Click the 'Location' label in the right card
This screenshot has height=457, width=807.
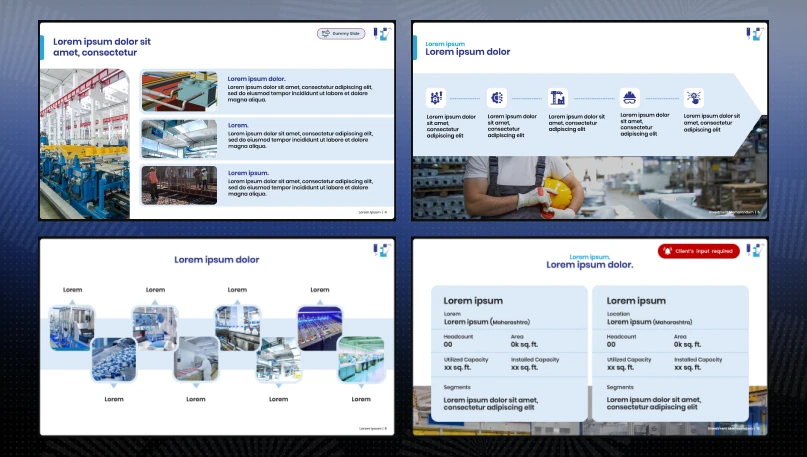pos(618,314)
